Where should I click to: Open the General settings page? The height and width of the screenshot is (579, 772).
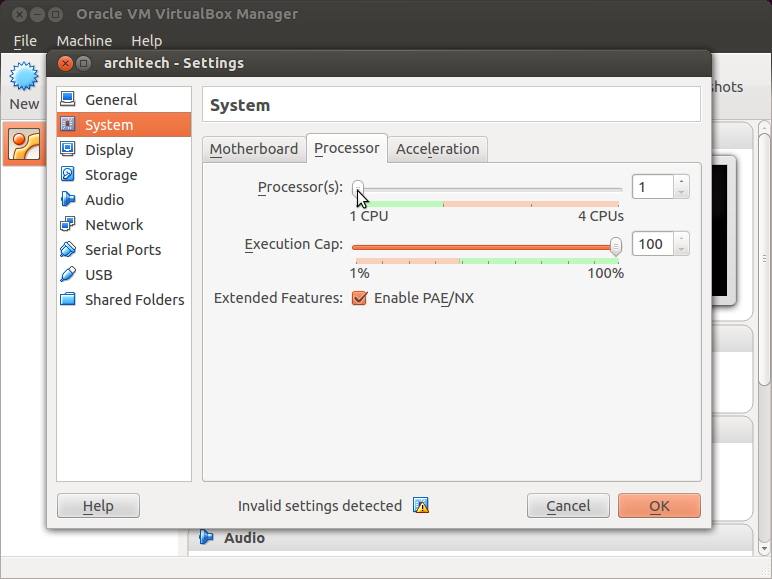(124, 99)
